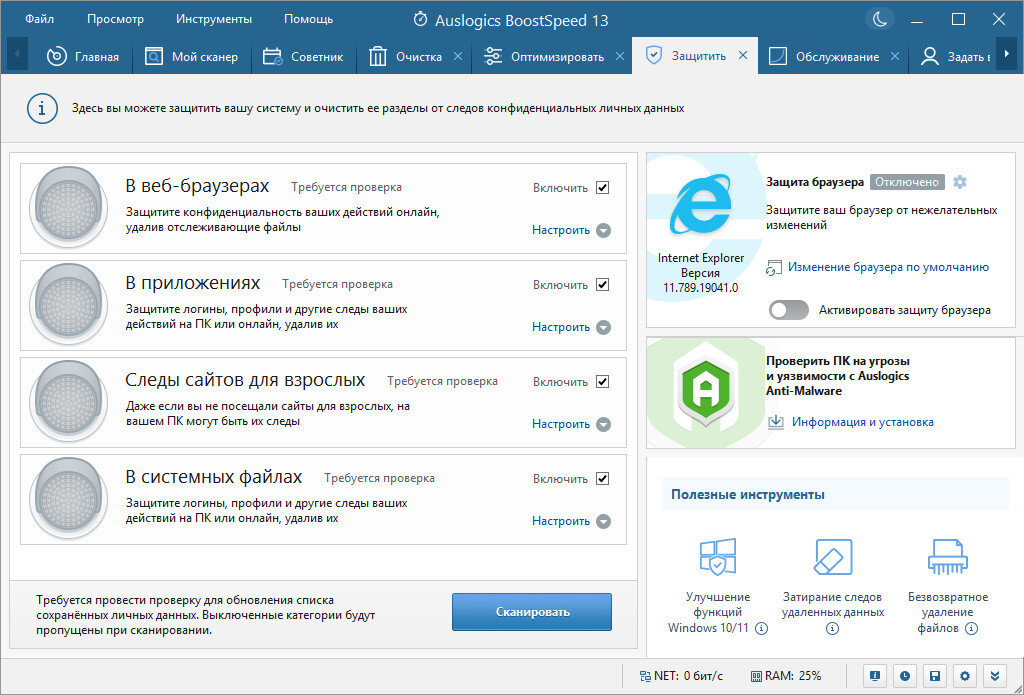
Task: Open the notifications icon in status bar
Action: (x=875, y=676)
